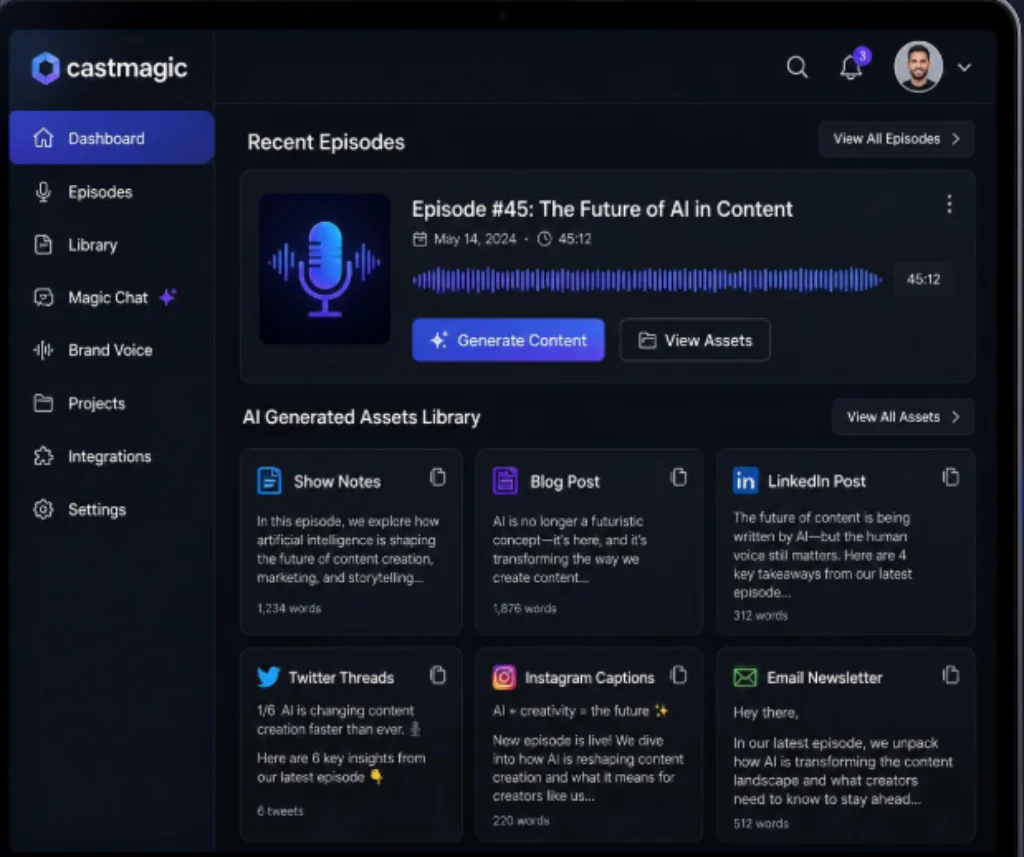
Task: Copy the Instagram Captions asset
Action: (x=679, y=675)
